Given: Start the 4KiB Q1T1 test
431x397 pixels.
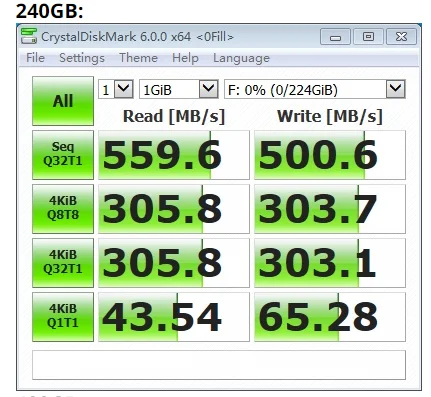Looking at the screenshot, I should pos(63,317).
